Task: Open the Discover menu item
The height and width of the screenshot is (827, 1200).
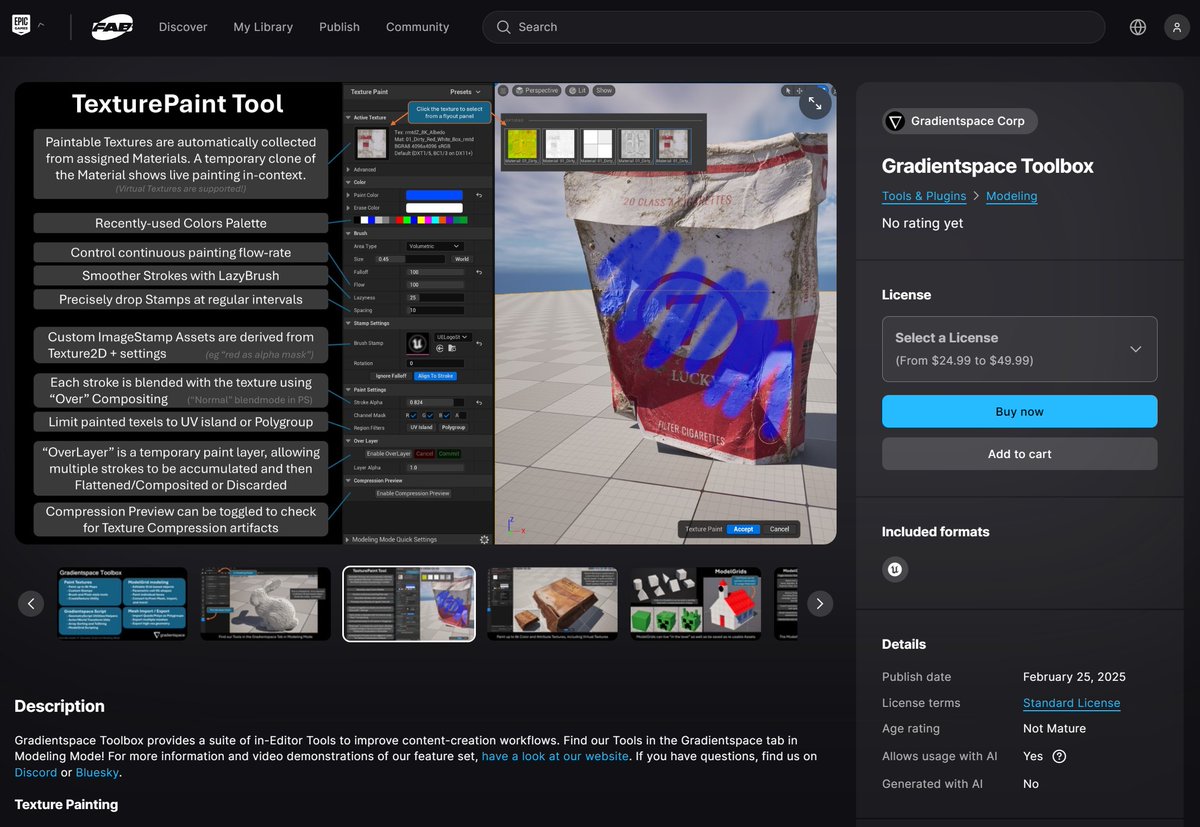Action: click(183, 27)
